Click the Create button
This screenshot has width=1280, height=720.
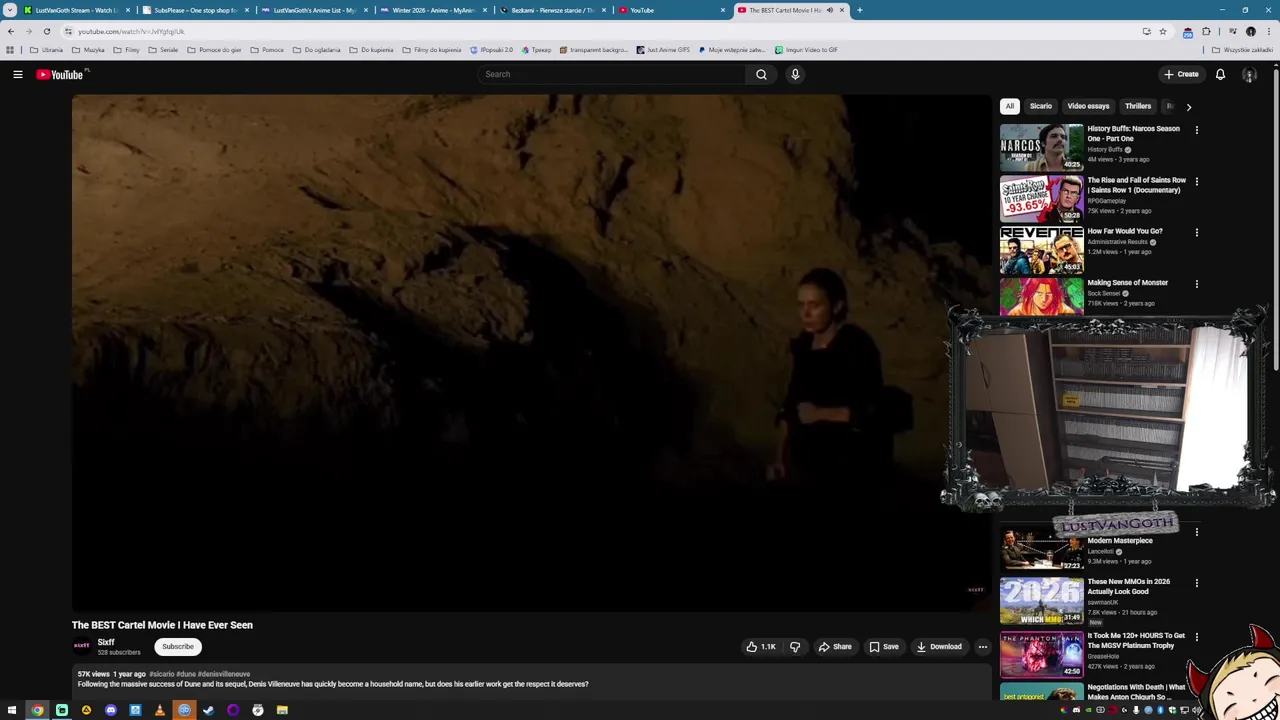pyautogui.click(x=1181, y=74)
